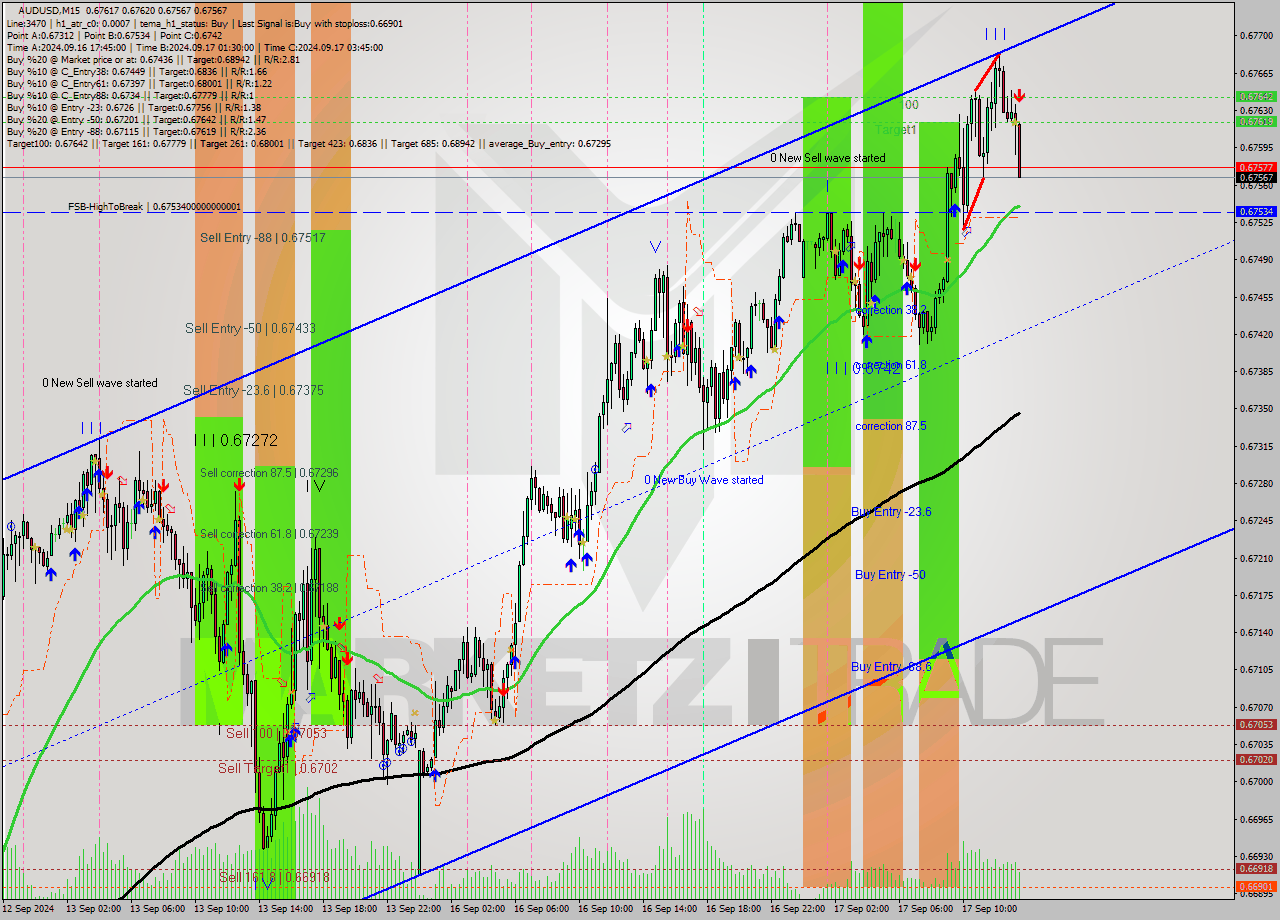The width and height of the screenshot is (1280, 920).
Task: Click the 'Sell Target1 | 0.6702' label
Action: click(x=278, y=768)
